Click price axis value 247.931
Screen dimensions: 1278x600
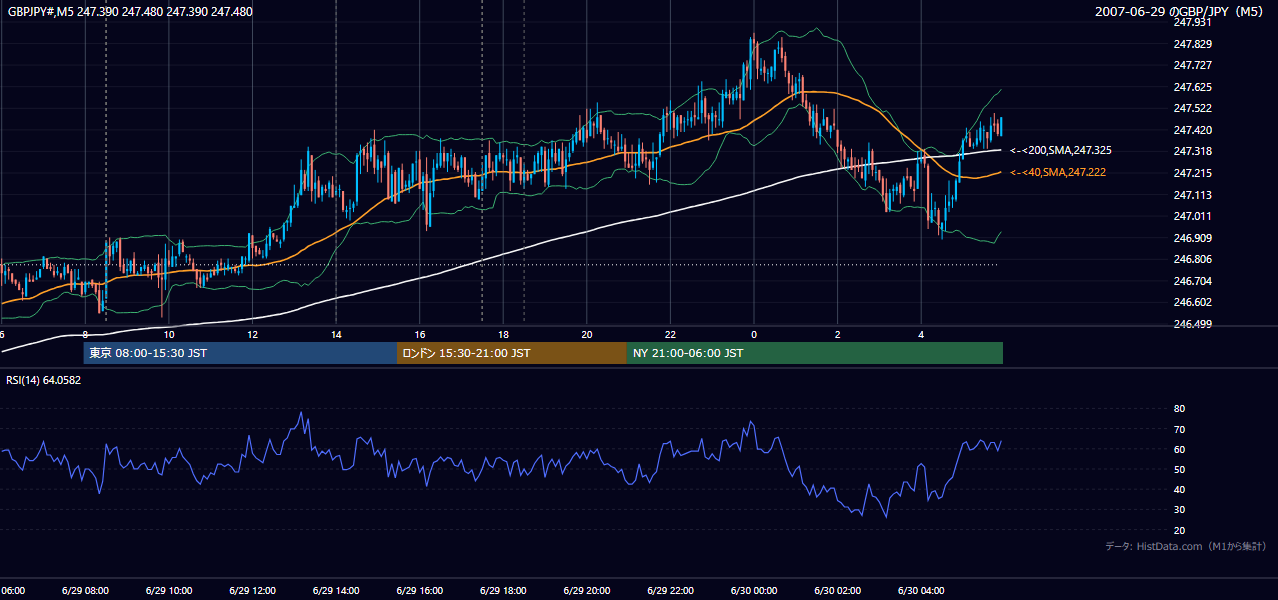(1192, 22)
